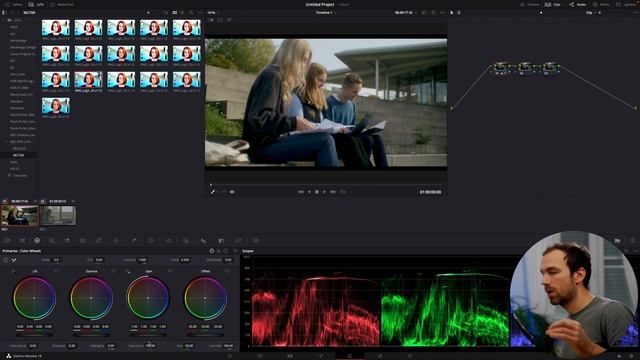This screenshot has width=640, height=360.
Task: Open the Curves palette
Action: click(99, 241)
